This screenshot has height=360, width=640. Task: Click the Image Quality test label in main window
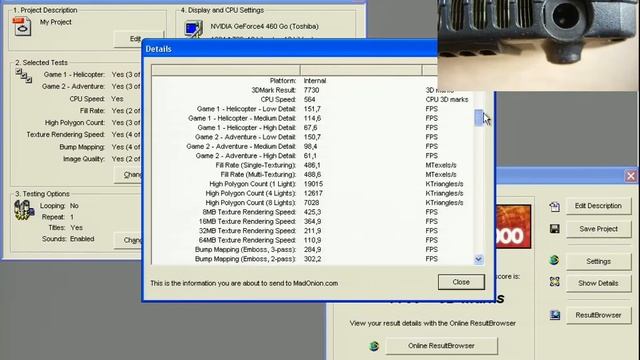[84, 159]
